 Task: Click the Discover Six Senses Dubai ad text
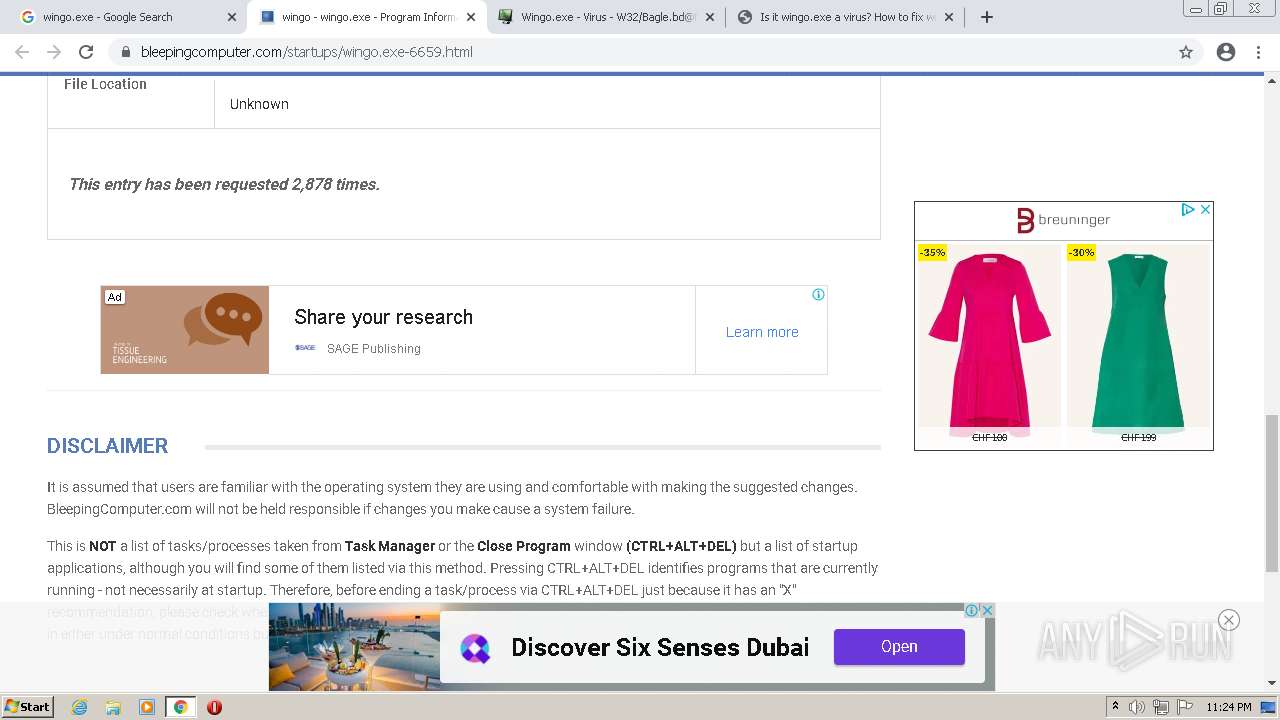tap(660, 648)
